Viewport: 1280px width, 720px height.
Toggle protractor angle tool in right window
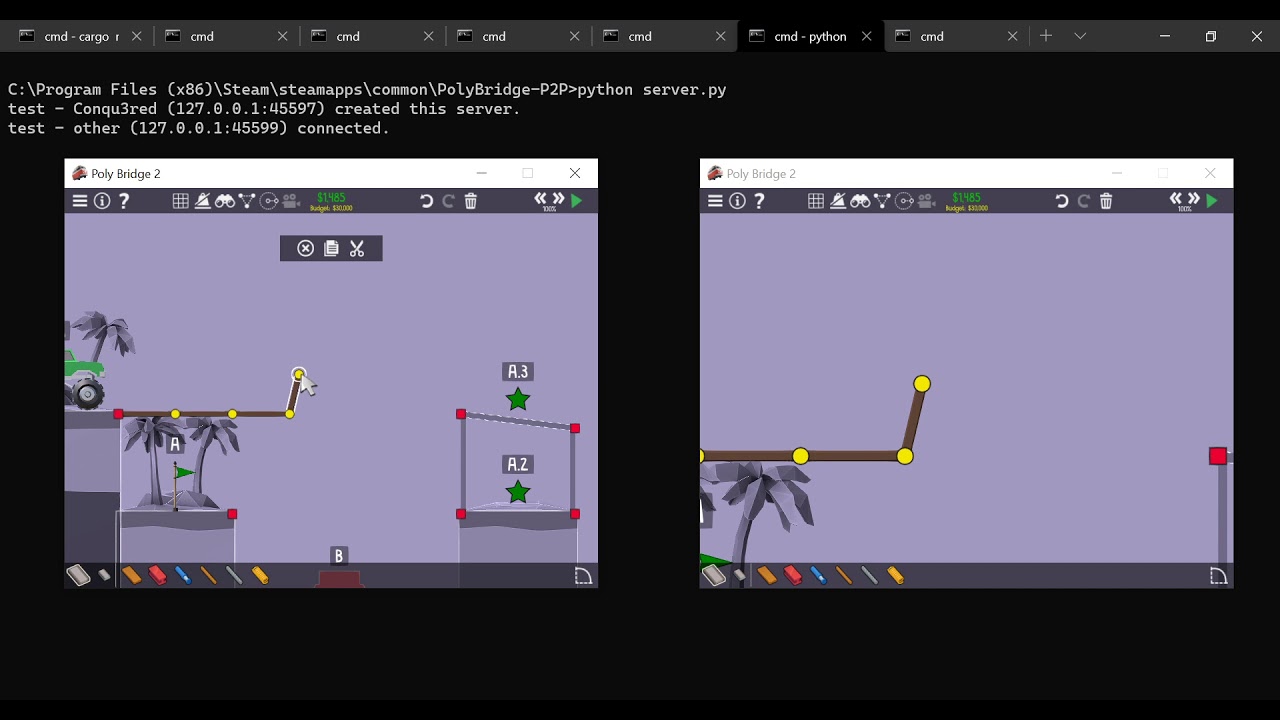838,201
